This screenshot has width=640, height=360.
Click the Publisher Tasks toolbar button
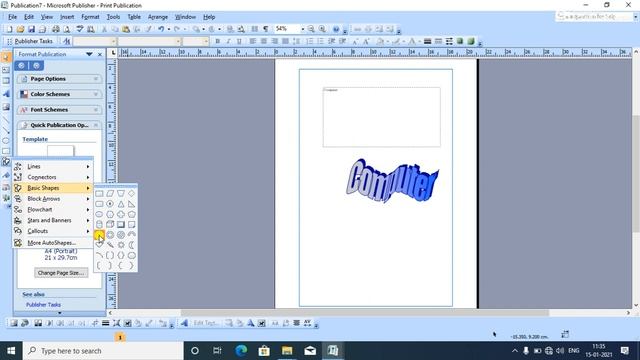coord(29,41)
